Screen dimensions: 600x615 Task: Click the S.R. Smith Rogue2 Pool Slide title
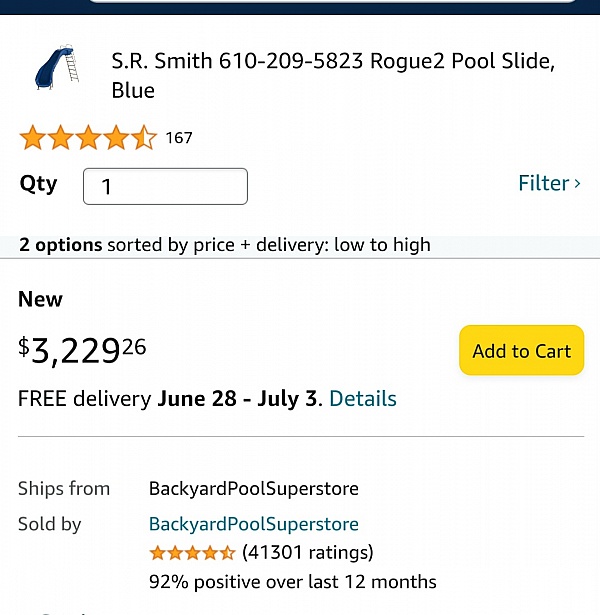click(332, 75)
